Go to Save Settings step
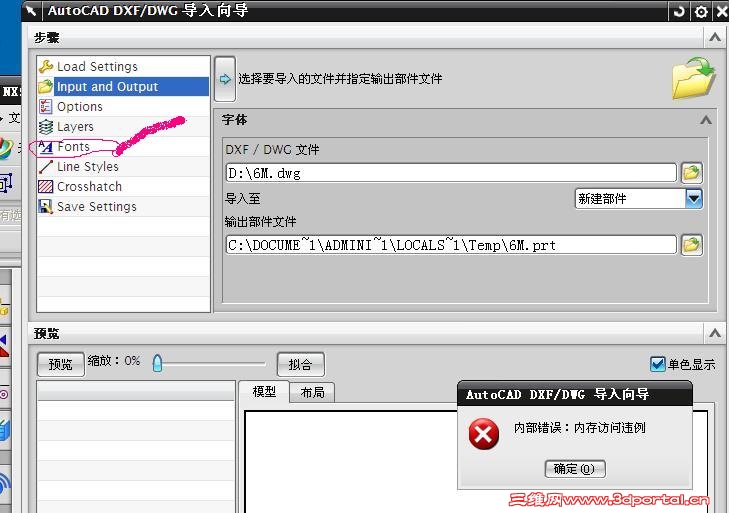The width and height of the screenshot is (729, 513). pyautogui.click(x=123, y=207)
